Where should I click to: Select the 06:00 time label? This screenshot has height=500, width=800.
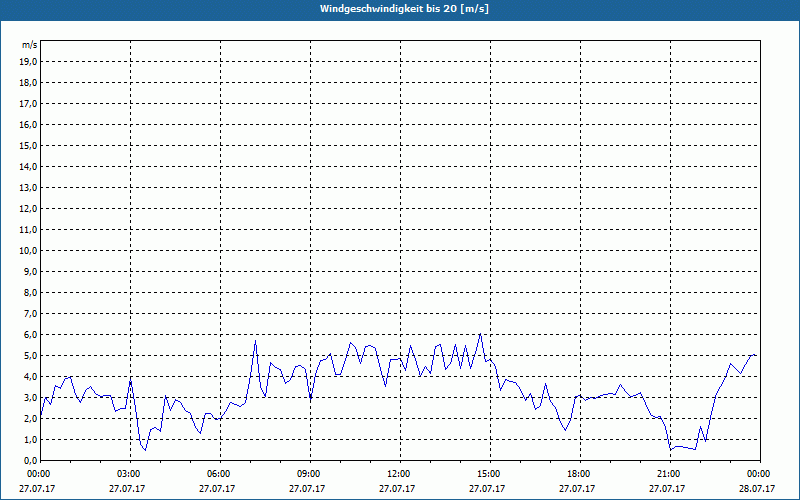[x=220, y=474]
